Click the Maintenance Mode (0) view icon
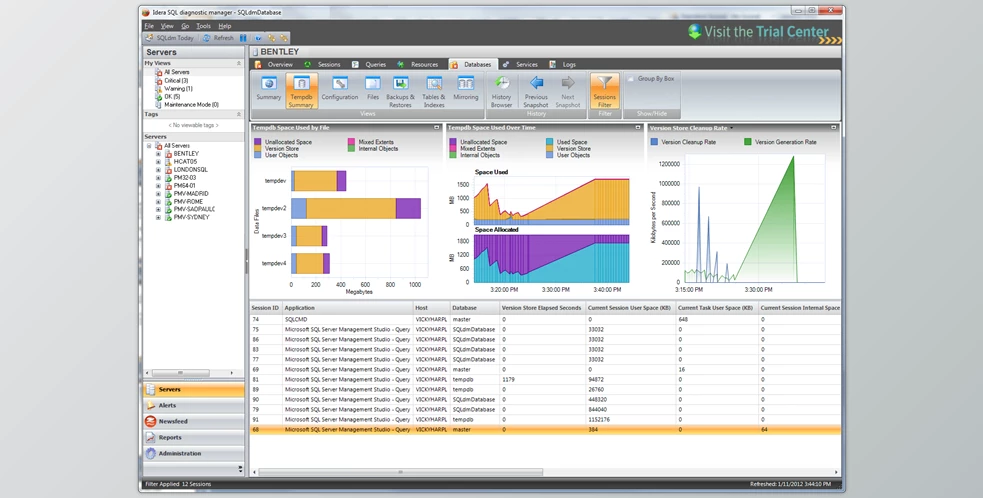This screenshot has height=498, width=983. click(159, 105)
